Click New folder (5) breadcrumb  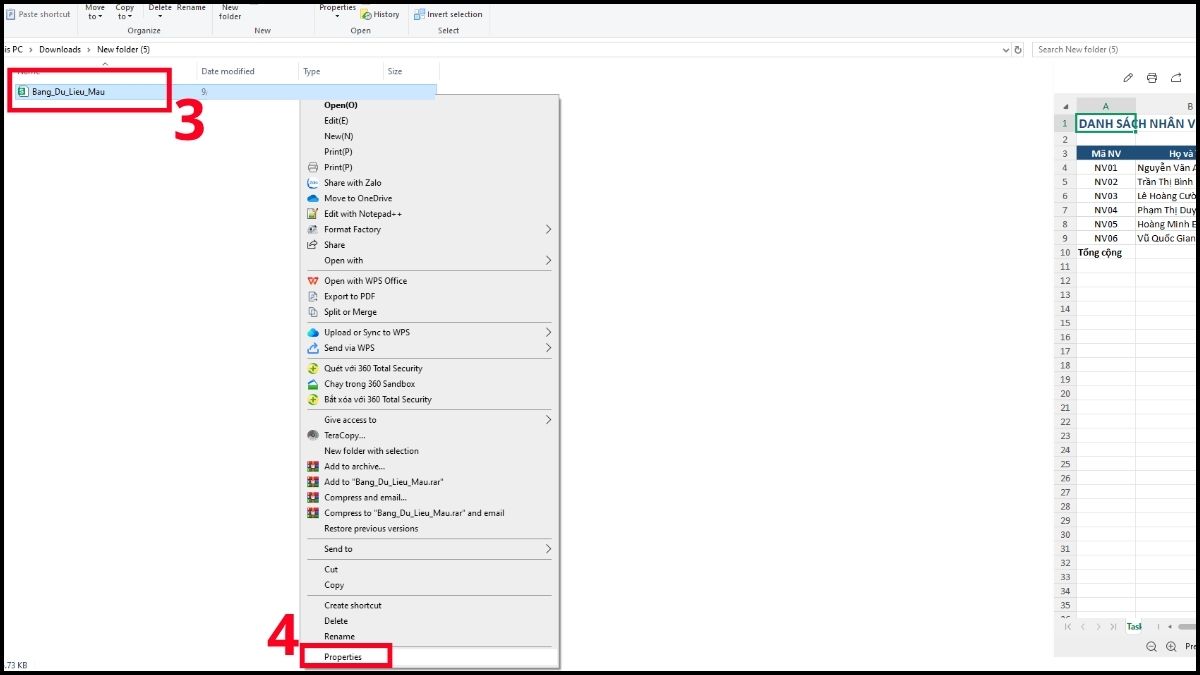124,49
